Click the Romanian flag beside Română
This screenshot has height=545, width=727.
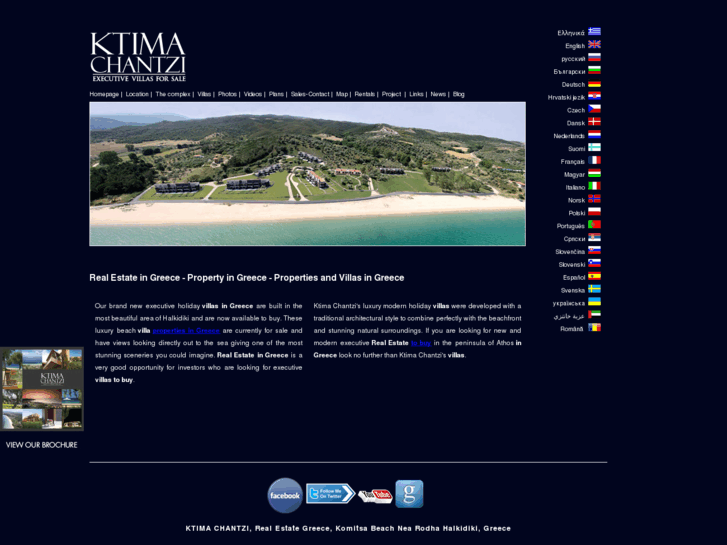coord(594,327)
